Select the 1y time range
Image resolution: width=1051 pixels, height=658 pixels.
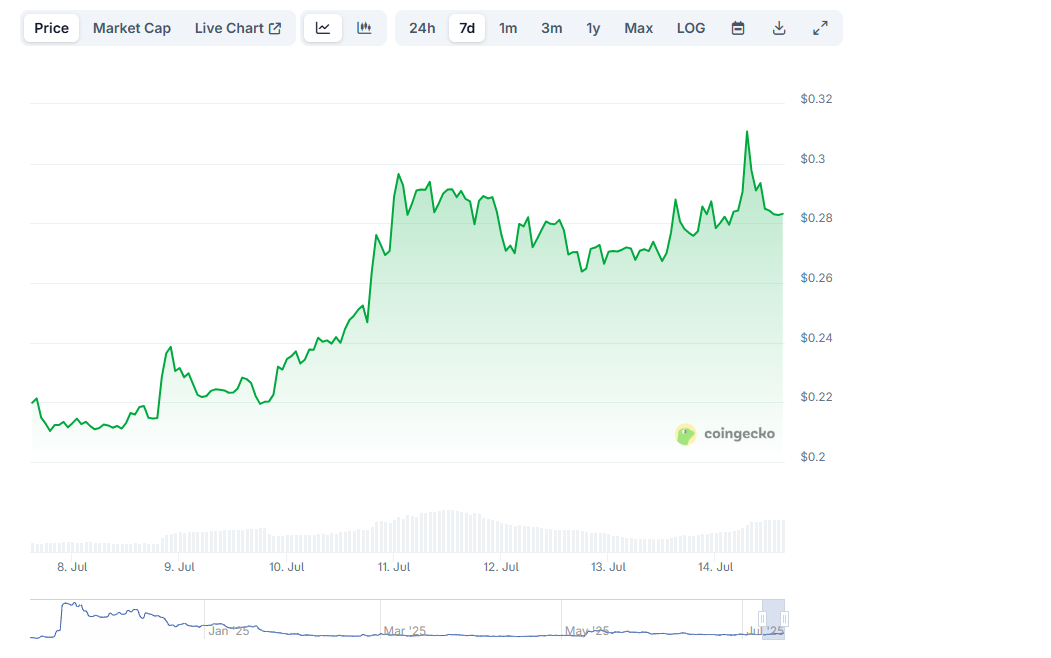pos(592,27)
